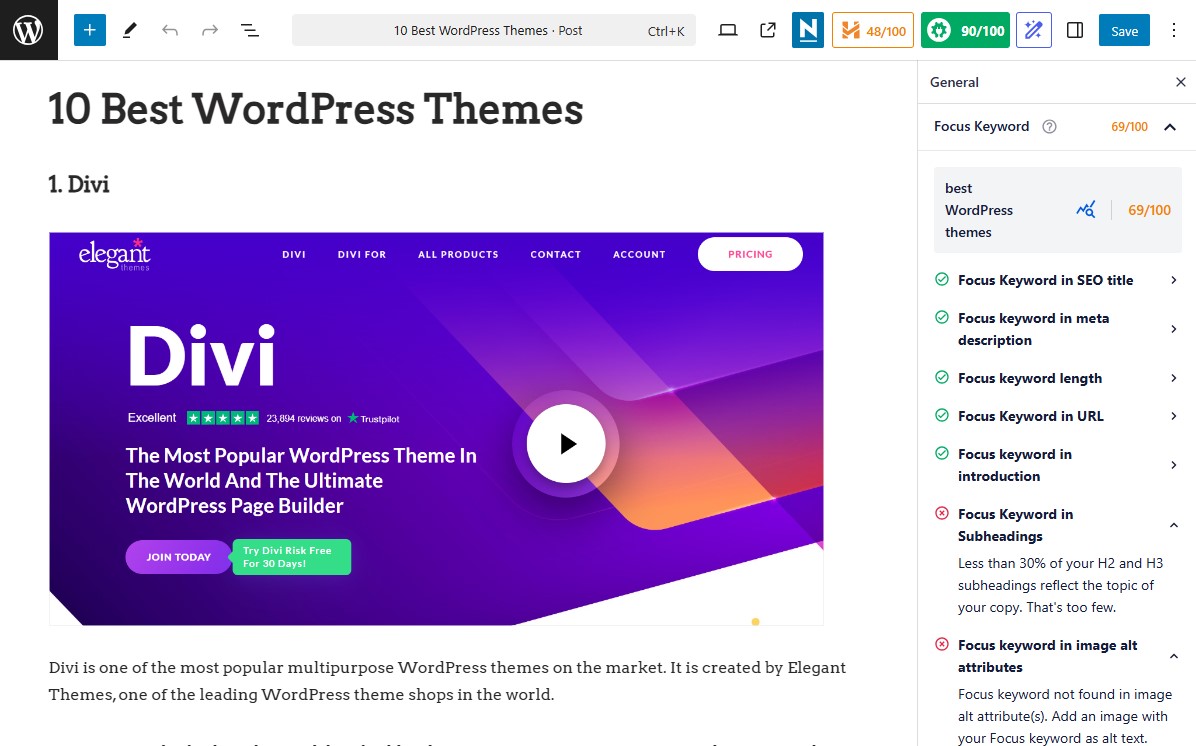
Task: Click the play button on Divi image
Action: click(x=566, y=443)
